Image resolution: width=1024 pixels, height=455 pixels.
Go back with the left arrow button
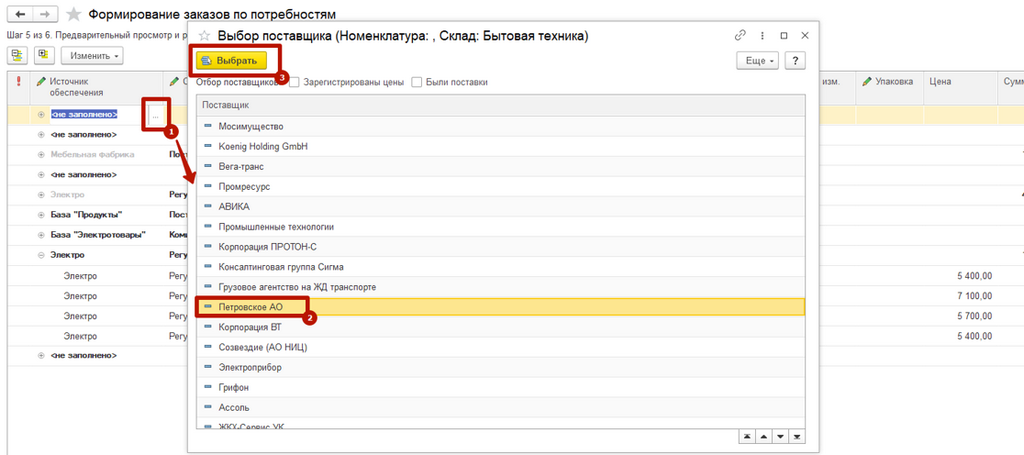20,14
